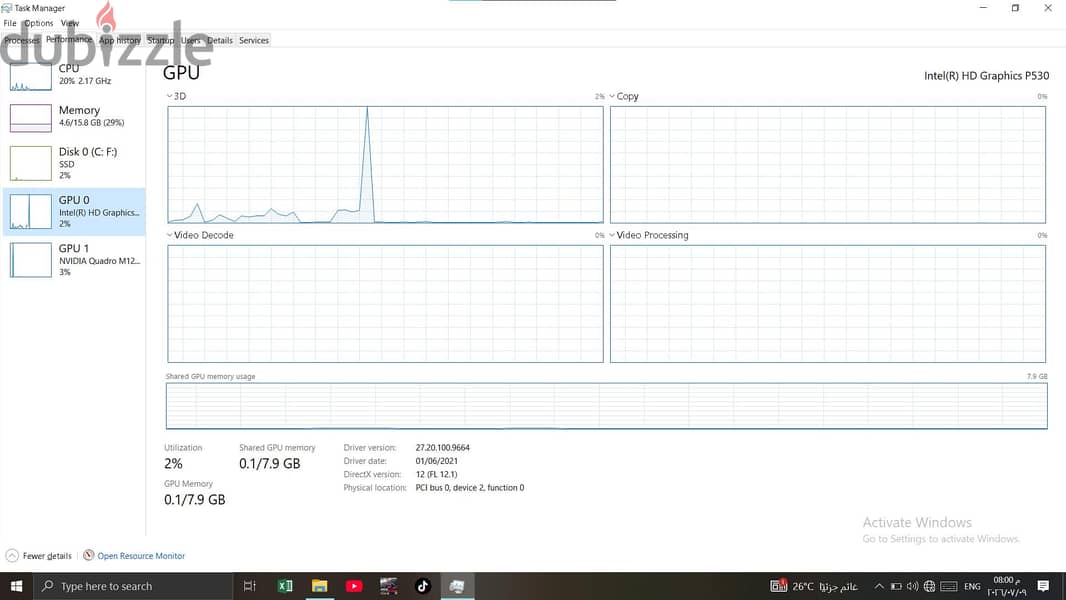The height and width of the screenshot is (600, 1066).
Task: Click the volume tray icon
Action: point(912,586)
